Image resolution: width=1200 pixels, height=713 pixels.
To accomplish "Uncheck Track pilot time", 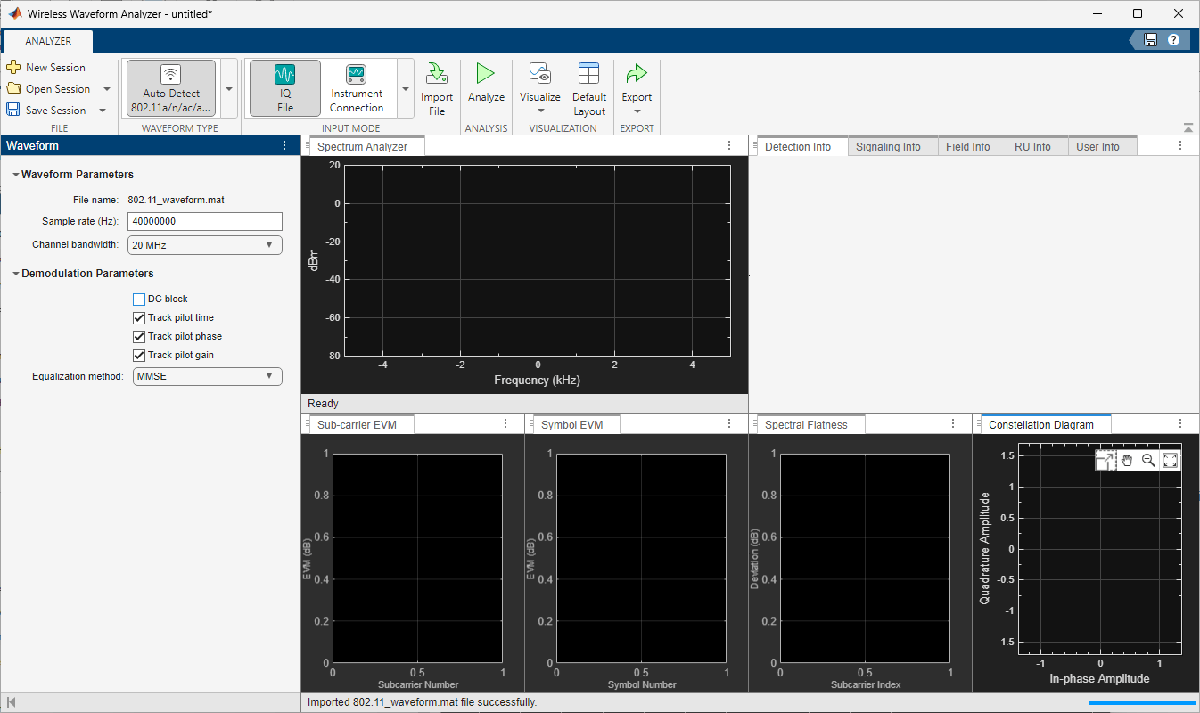I will click(140, 318).
